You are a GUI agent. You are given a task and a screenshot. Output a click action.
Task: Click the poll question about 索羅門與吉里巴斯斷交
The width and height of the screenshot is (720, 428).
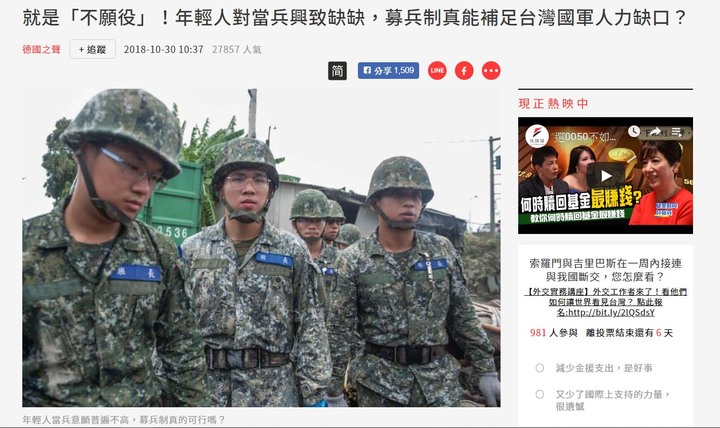(605, 270)
